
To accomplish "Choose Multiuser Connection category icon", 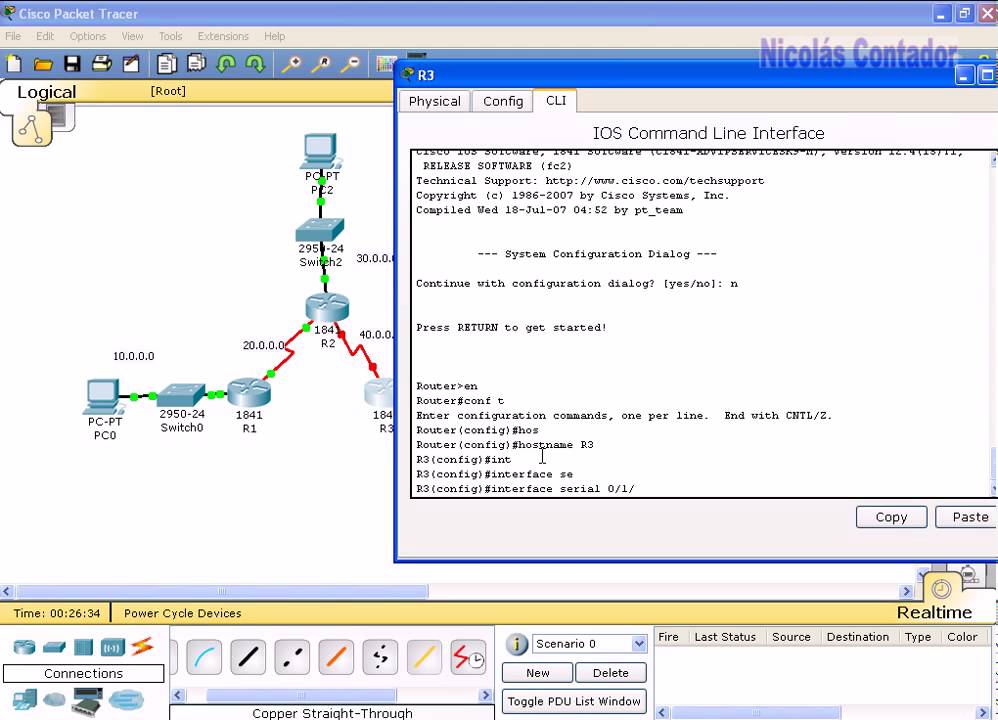I will (x=126, y=700).
